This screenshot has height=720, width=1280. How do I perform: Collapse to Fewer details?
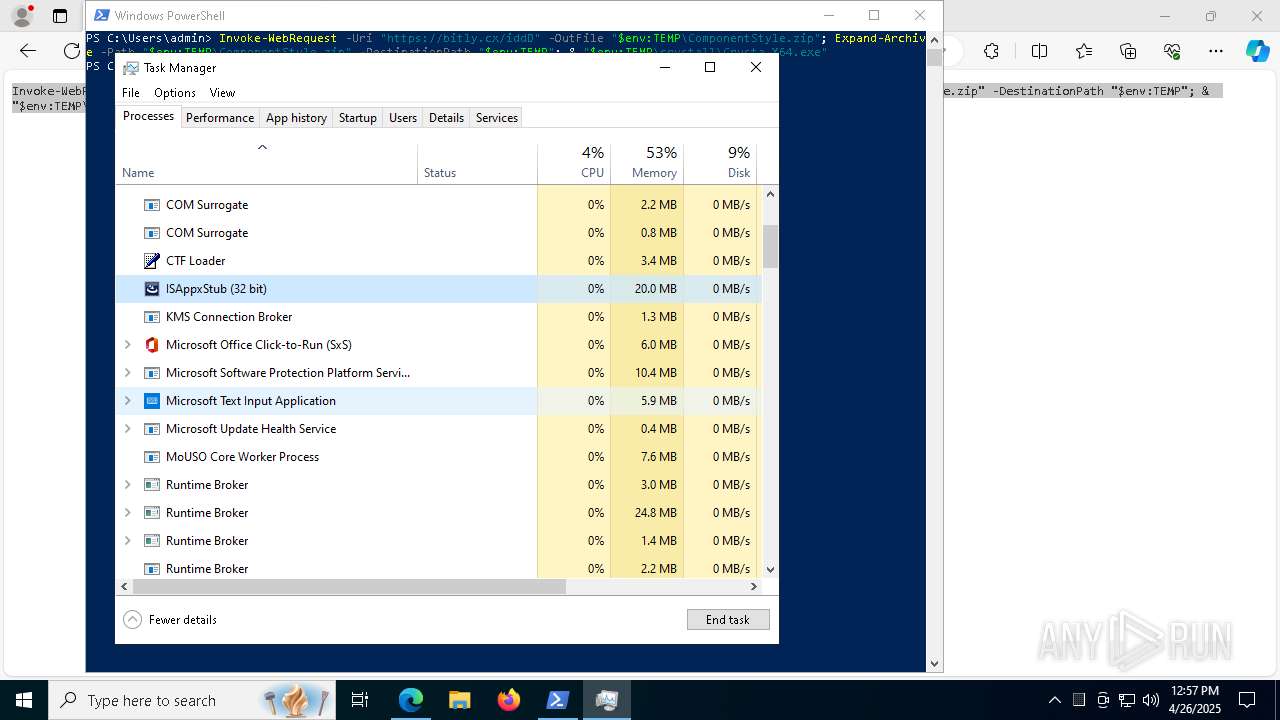(170, 620)
